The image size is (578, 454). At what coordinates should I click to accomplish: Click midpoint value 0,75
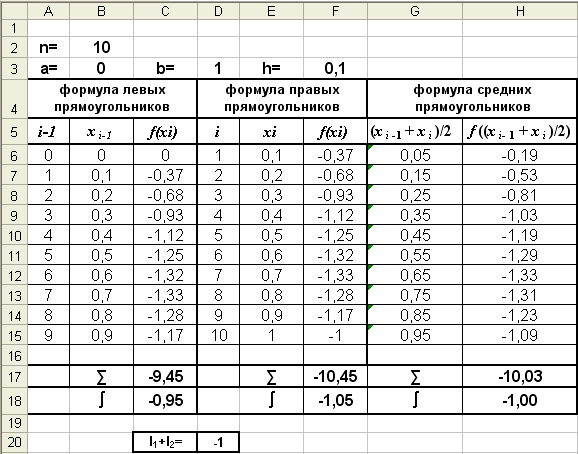(415, 295)
